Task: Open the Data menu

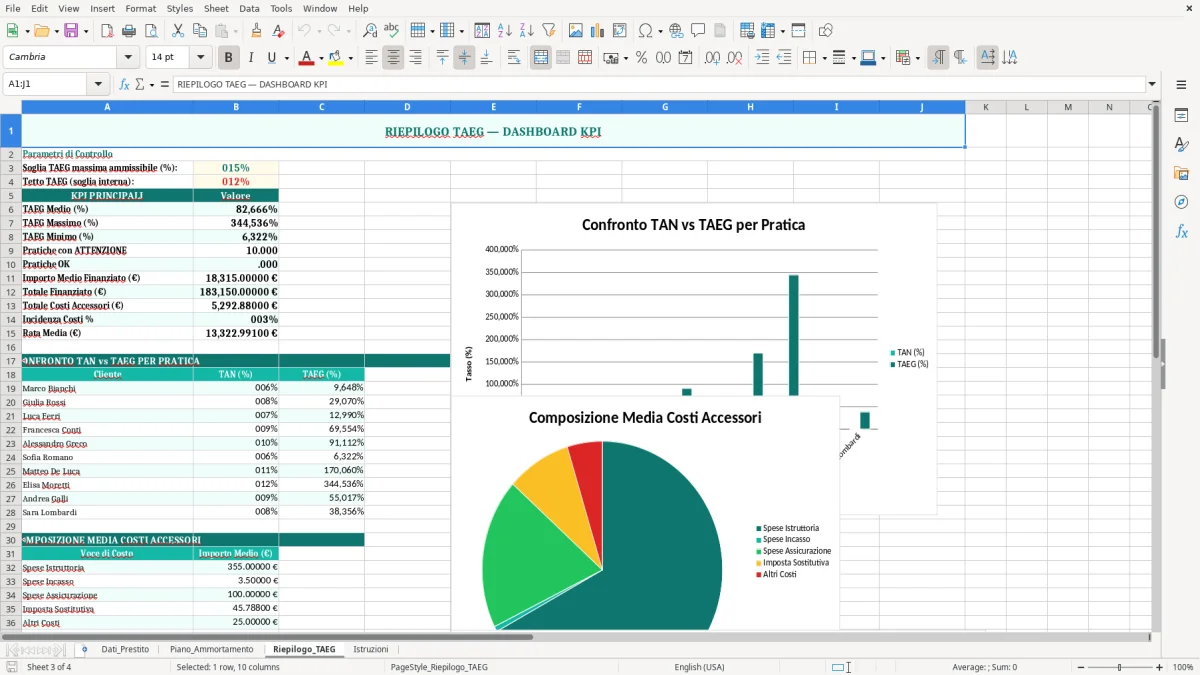Action: [x=249, y=8]
